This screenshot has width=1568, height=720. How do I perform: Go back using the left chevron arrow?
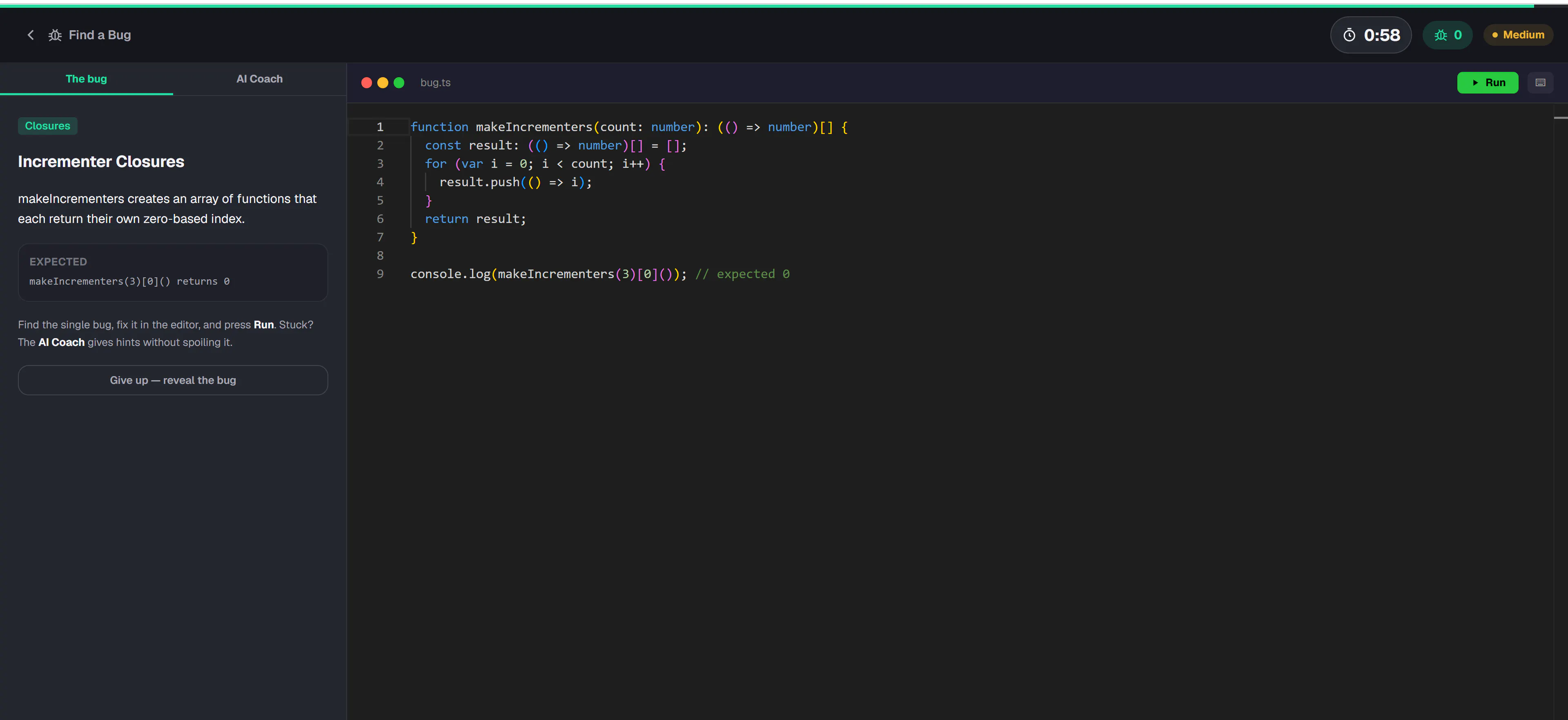click(x=31, y=35)
